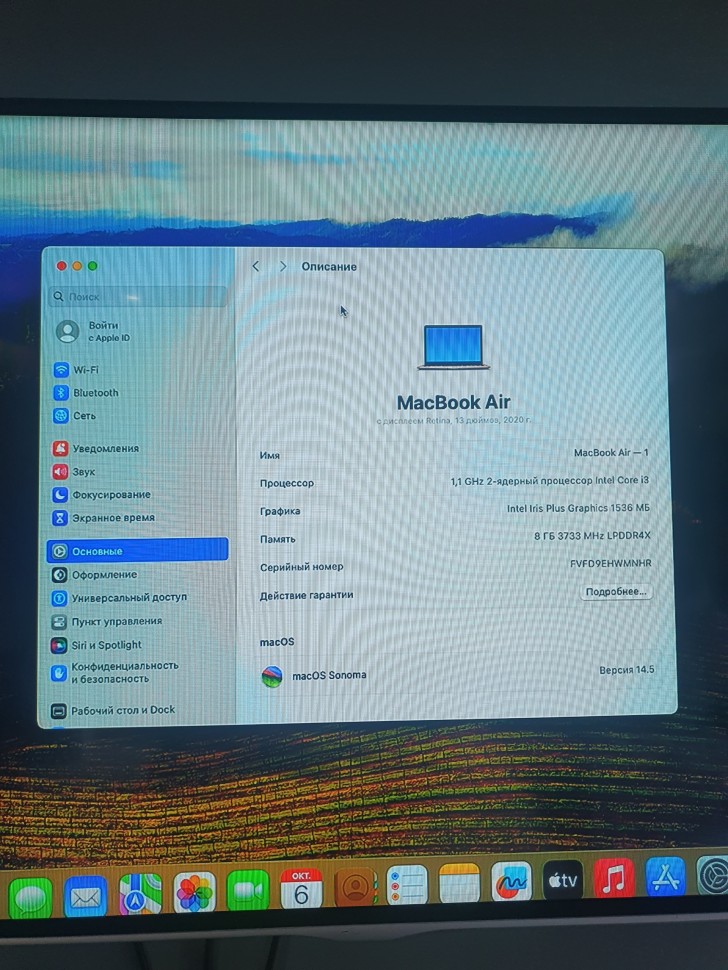Click the Версия 14.5 text

tap(627, 669)
